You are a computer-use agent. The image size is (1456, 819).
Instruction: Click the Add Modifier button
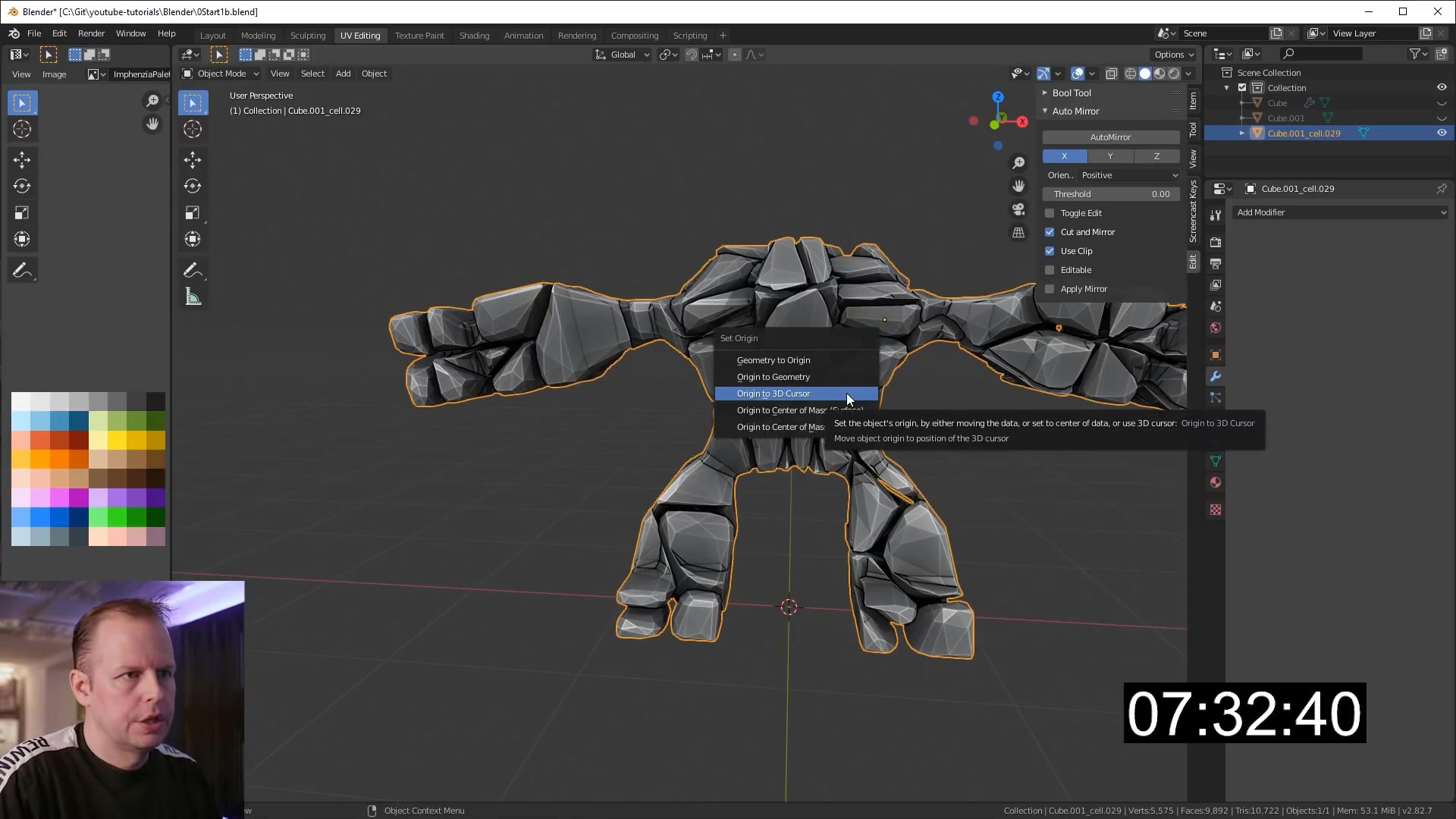coord(1340,212)
